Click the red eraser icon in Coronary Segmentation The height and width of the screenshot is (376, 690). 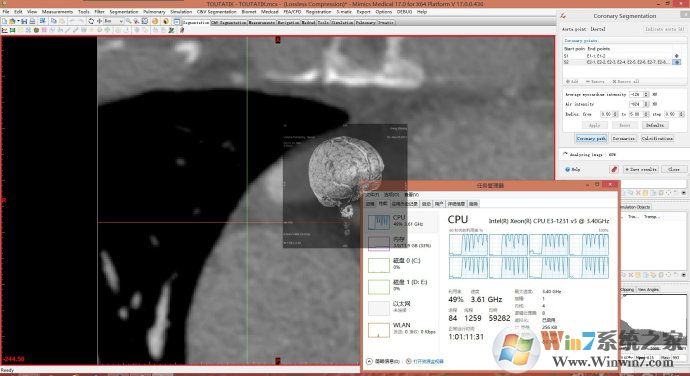614,169
